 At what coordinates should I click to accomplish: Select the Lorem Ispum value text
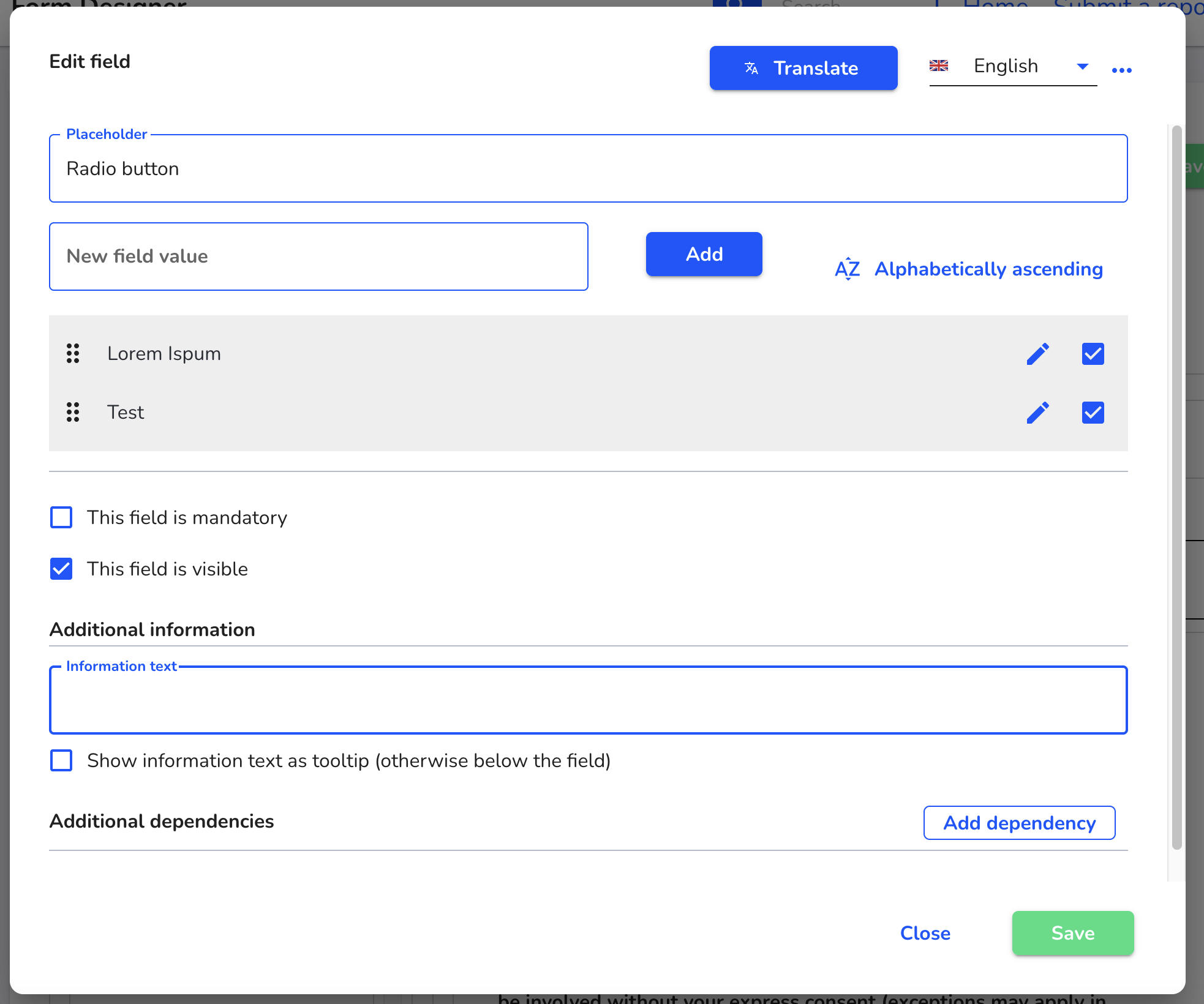(x=164, y=353)
